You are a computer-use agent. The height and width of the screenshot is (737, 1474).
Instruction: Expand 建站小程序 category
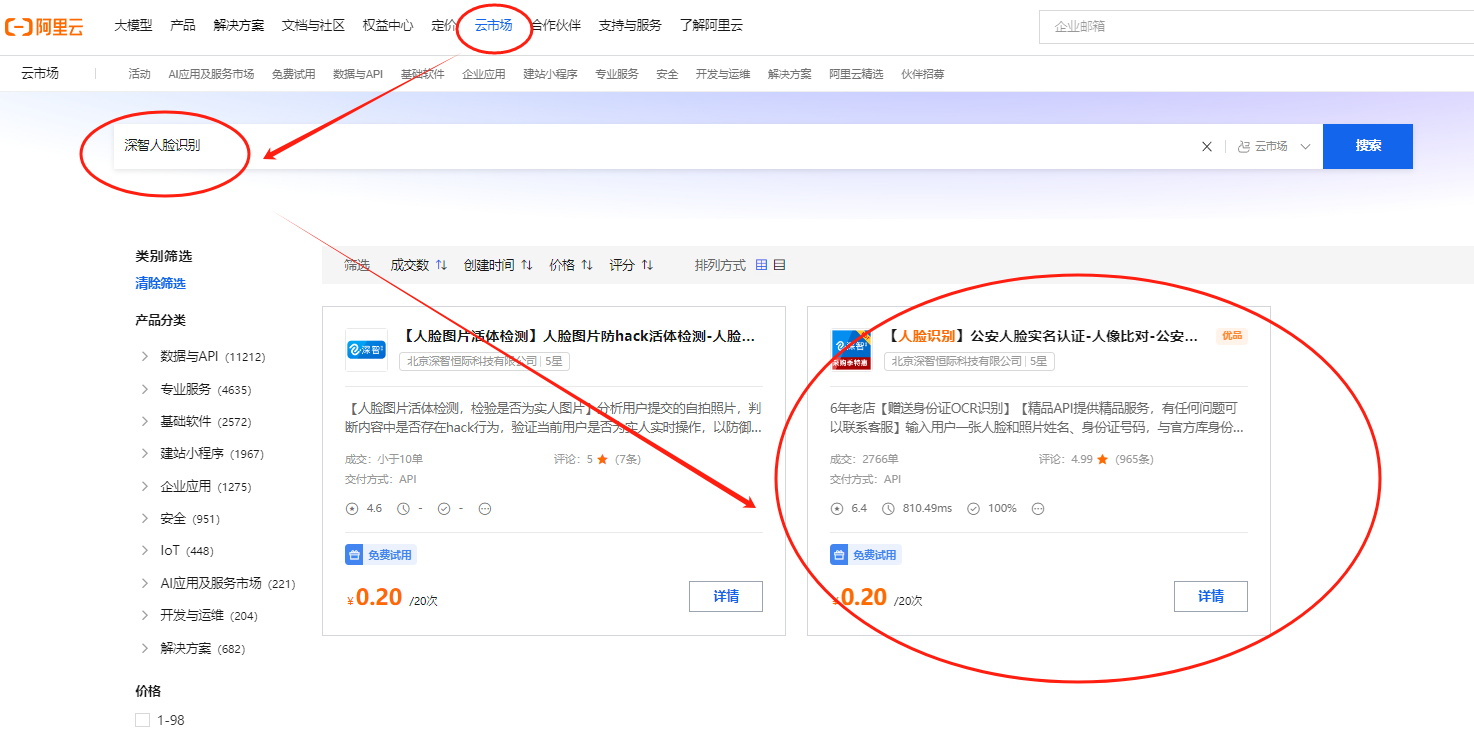click(x=146, y=454)
